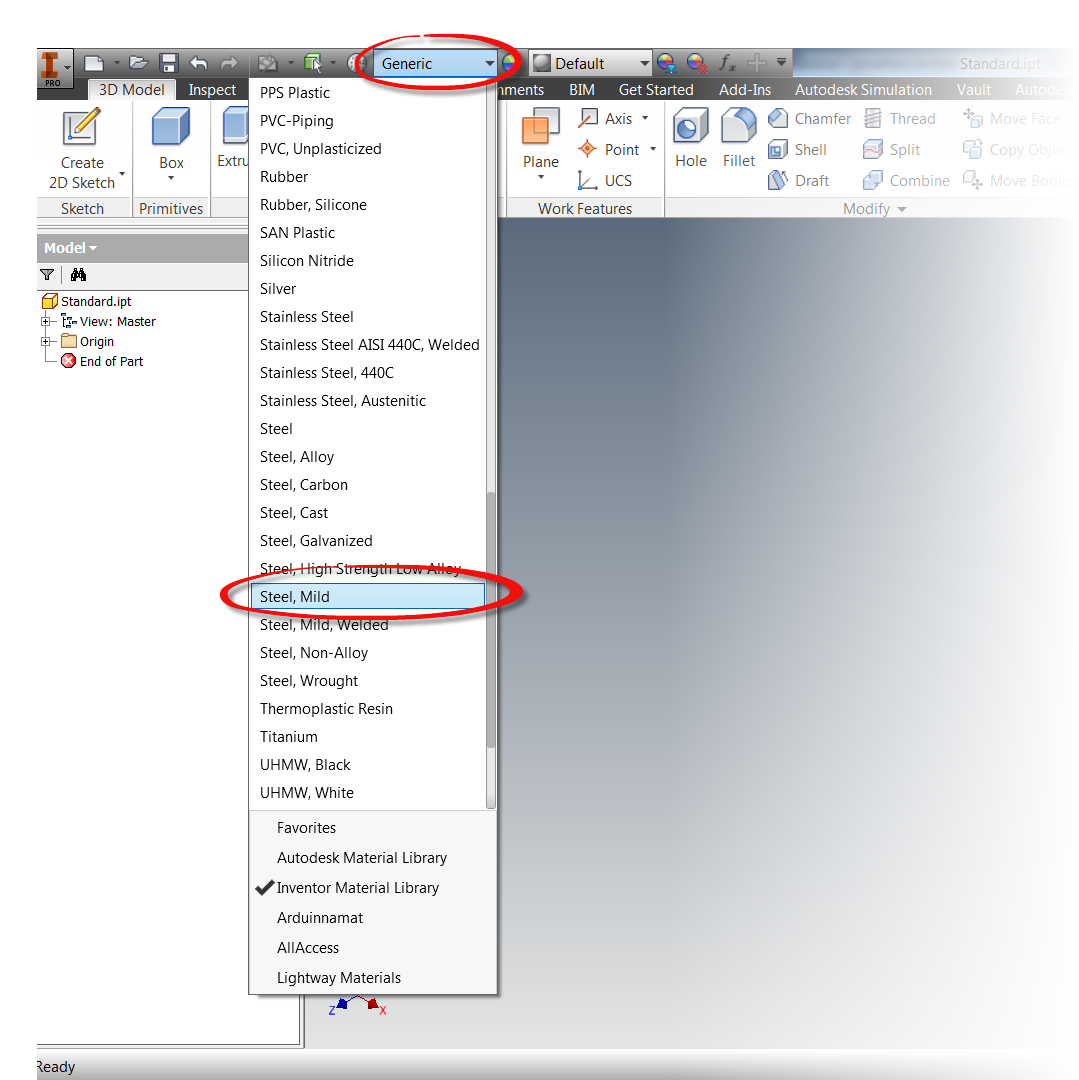Click the Open file icon
The image size is (1079, 1080).
pyautogui.click(x=138, y=63)
